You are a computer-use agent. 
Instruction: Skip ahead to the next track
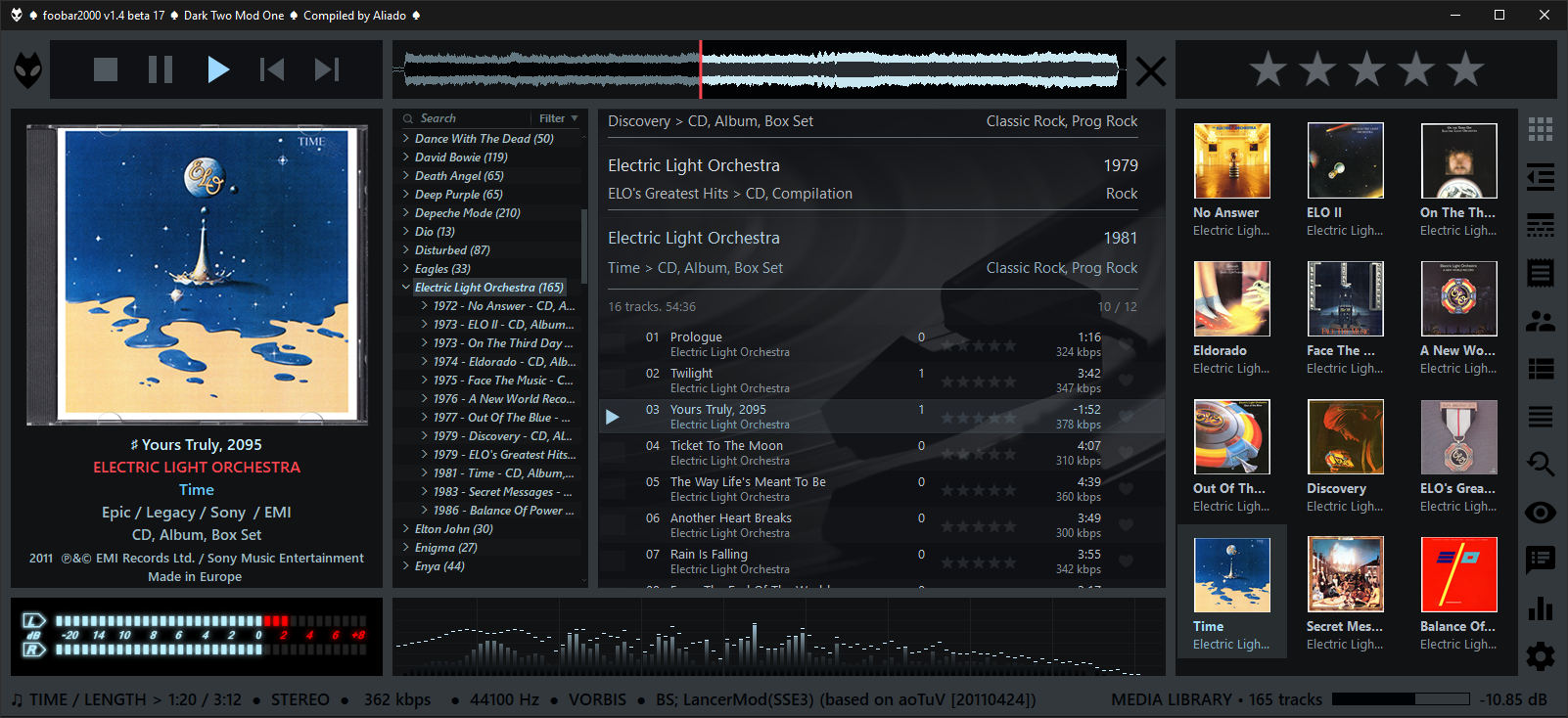pos(327,69)
